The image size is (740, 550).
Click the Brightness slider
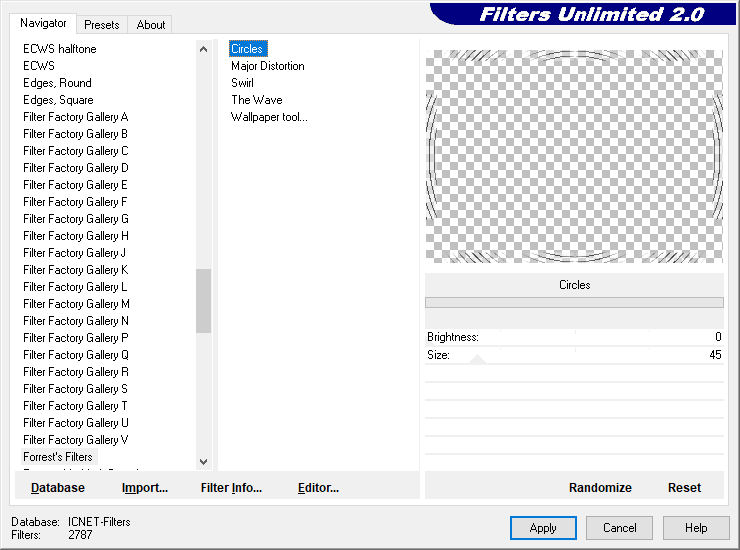574,337
